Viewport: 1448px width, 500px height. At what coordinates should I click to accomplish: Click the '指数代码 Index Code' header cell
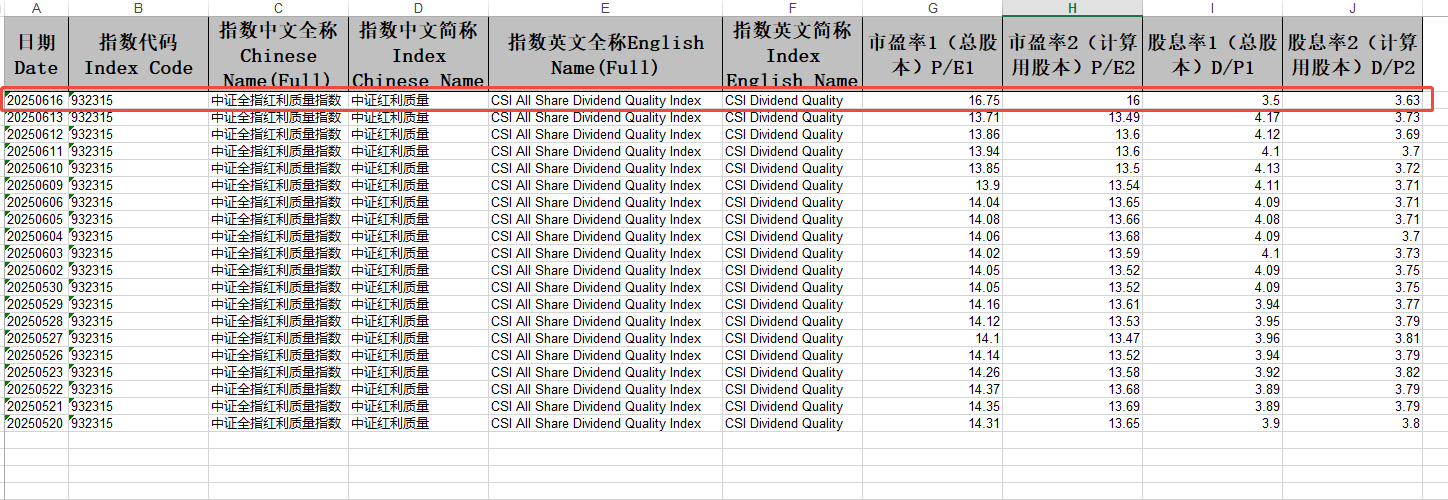(x=138, y=52)
